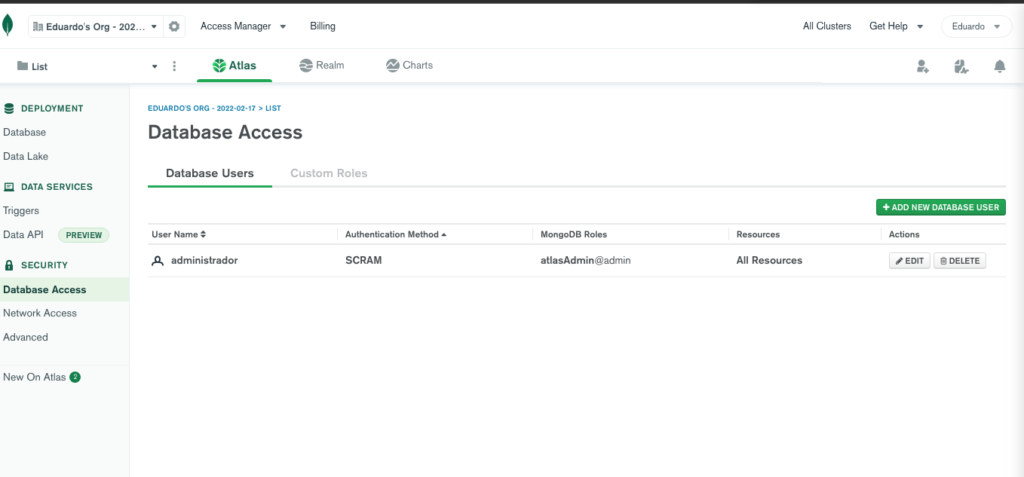Click the SECURITY section header

[36, 265]
